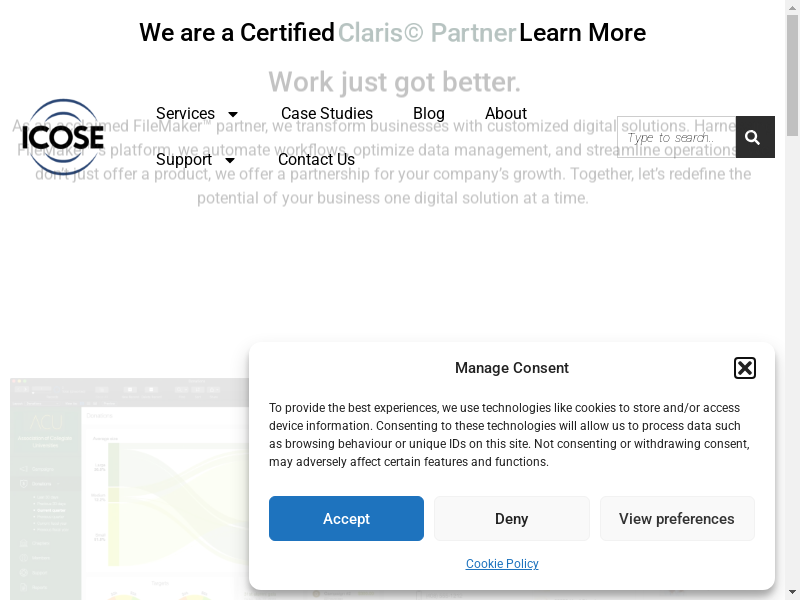Select Contact Us in the navigation
The height and width of the screenshot is (600, 800).
[316, 160]
